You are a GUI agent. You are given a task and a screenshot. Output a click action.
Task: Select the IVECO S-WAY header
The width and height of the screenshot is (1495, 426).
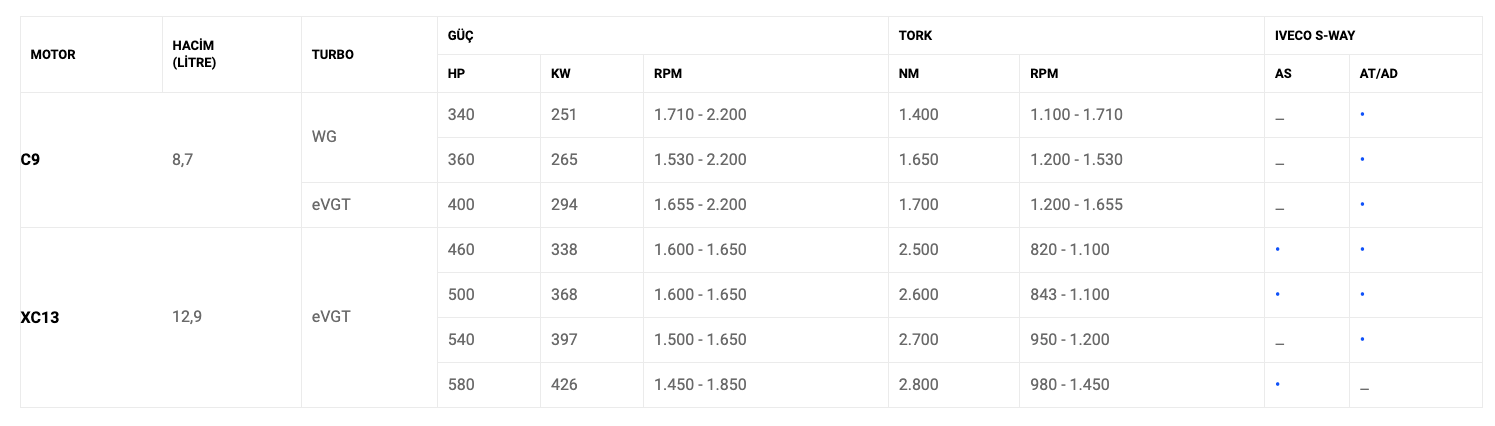click(1313, 35)
